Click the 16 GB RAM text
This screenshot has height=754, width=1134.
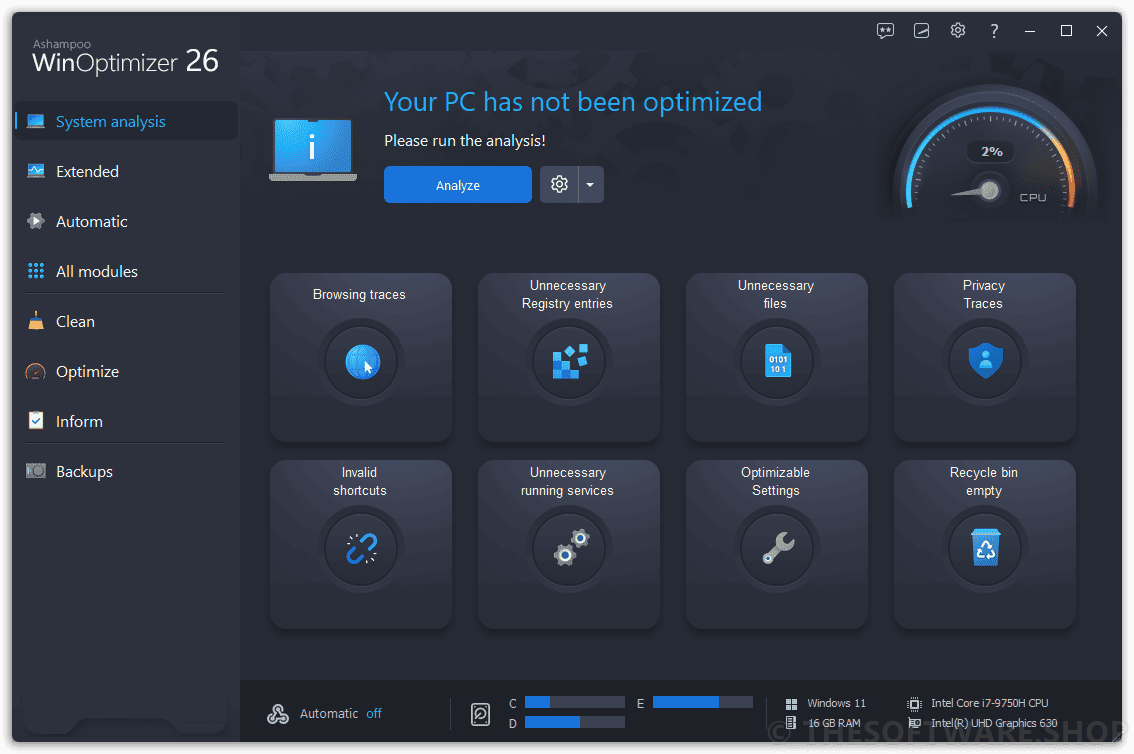point(834,723)
